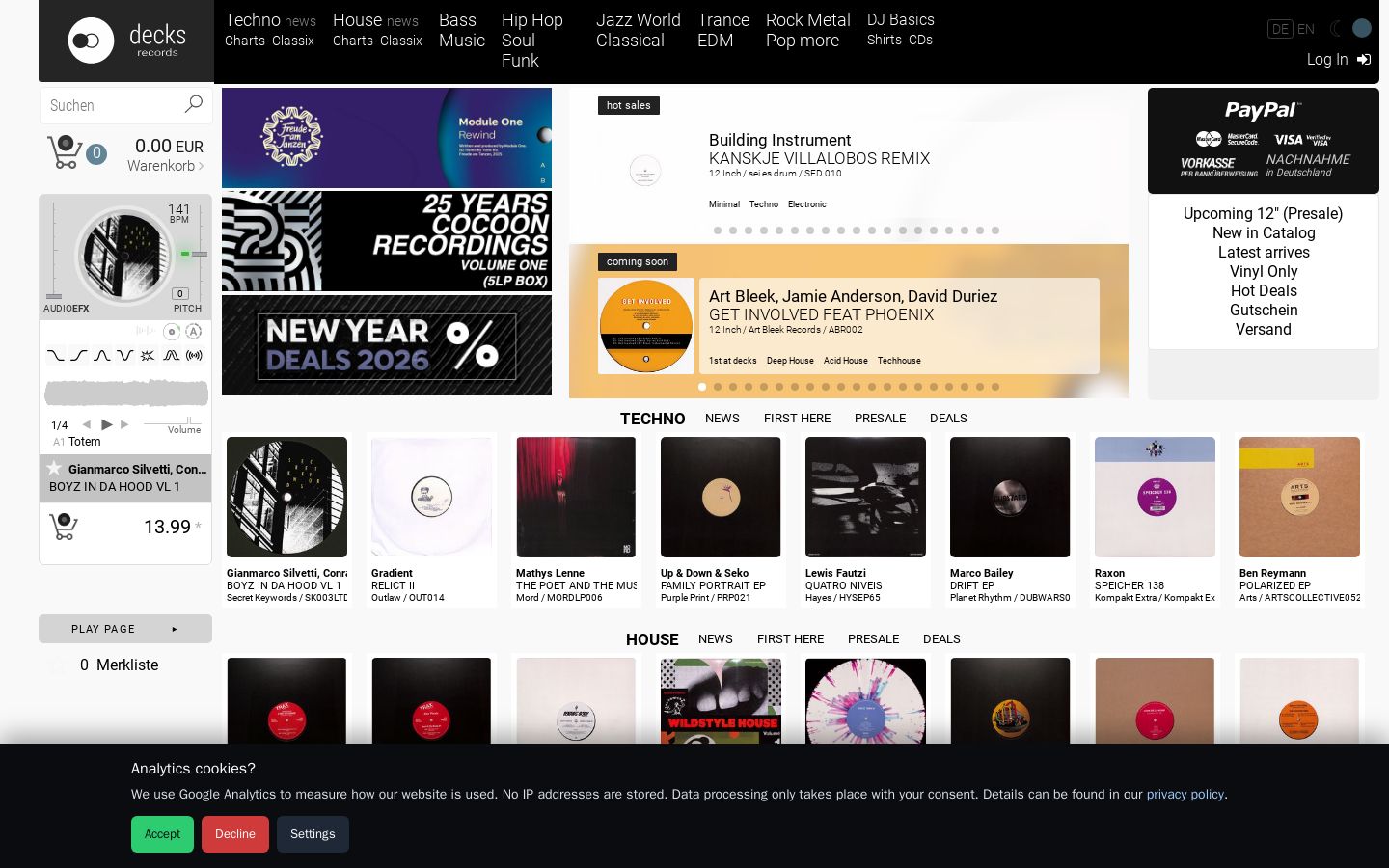
Task: Switch language to EN
Action: click(x=1306, y=29)
